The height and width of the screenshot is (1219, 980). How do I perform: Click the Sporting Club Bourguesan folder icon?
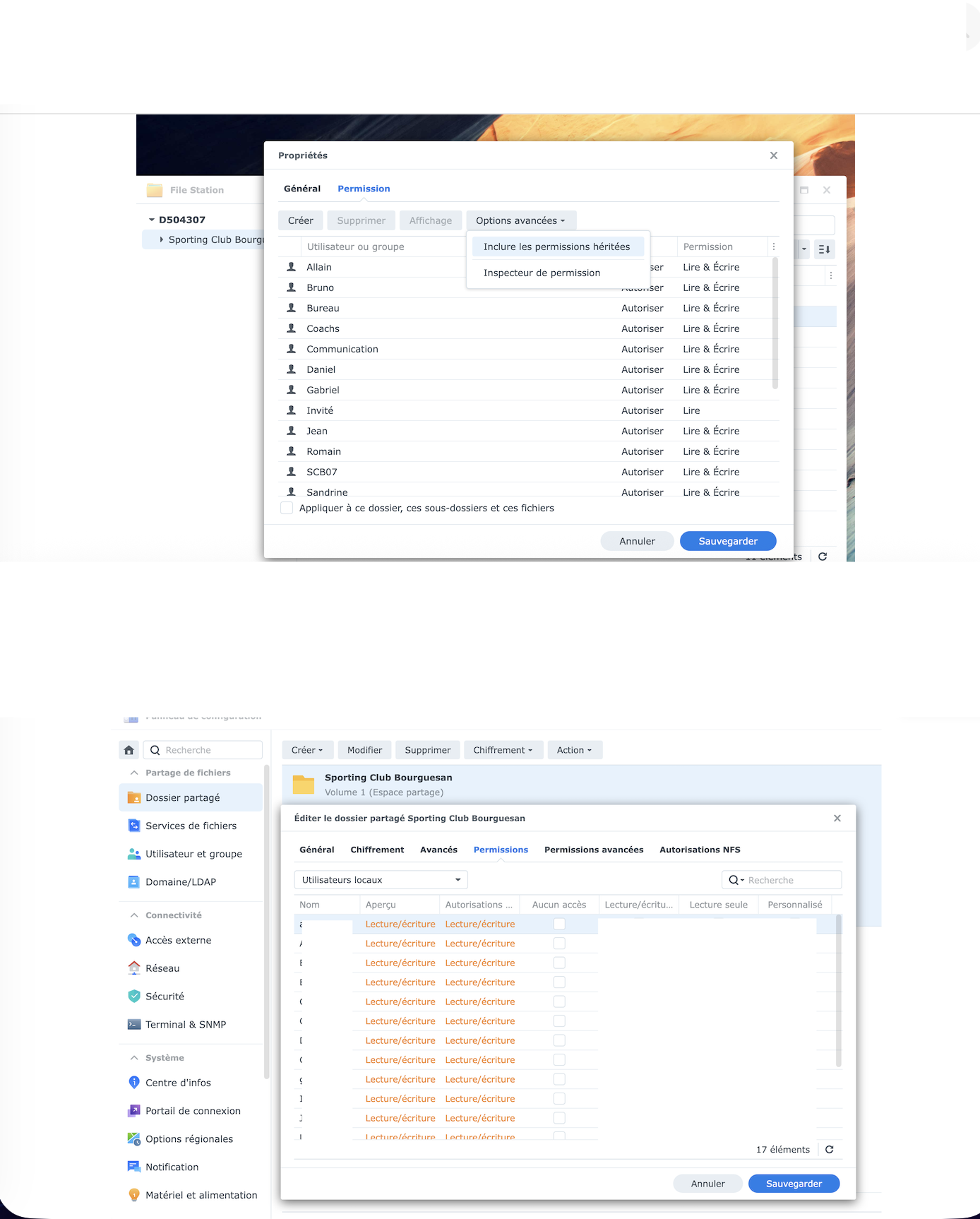coord(304,785)
